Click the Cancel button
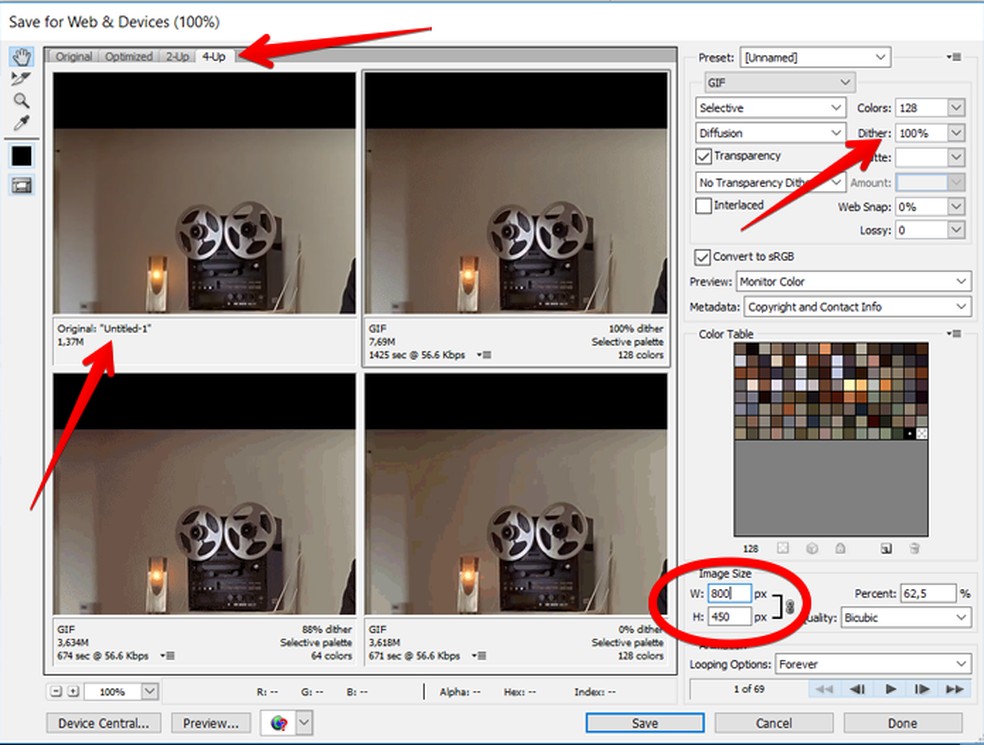The width and height of the screenshot is (984, 745). [x=774, y=723]
